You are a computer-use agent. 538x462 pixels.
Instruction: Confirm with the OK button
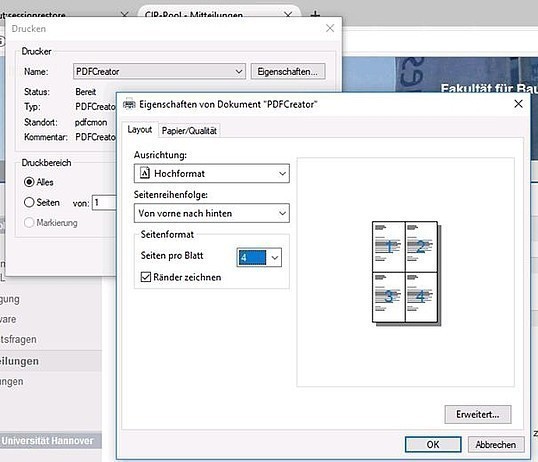click(433, 444)
